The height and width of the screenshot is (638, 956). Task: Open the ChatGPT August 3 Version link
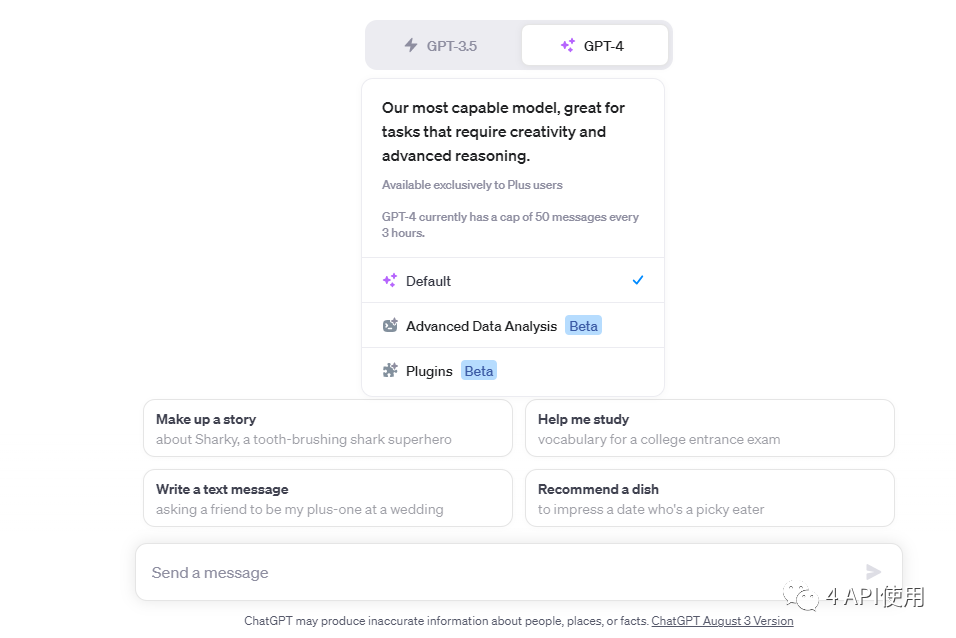(722, 621)
